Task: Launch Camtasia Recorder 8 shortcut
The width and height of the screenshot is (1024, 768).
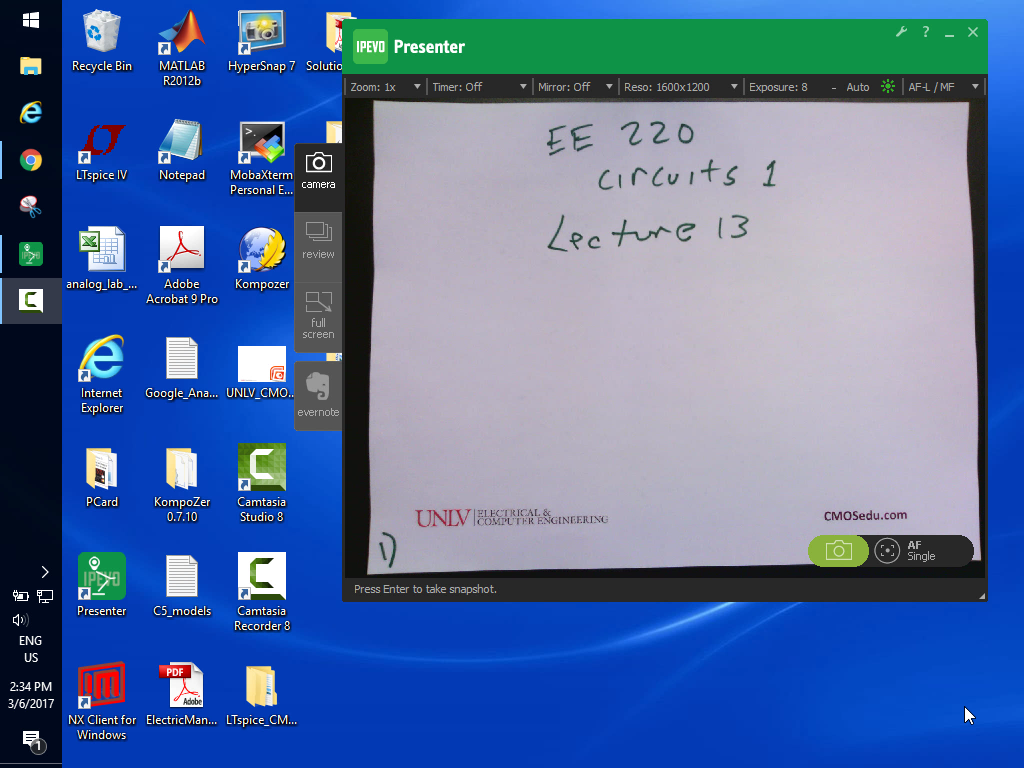Action: coord(261,592)
